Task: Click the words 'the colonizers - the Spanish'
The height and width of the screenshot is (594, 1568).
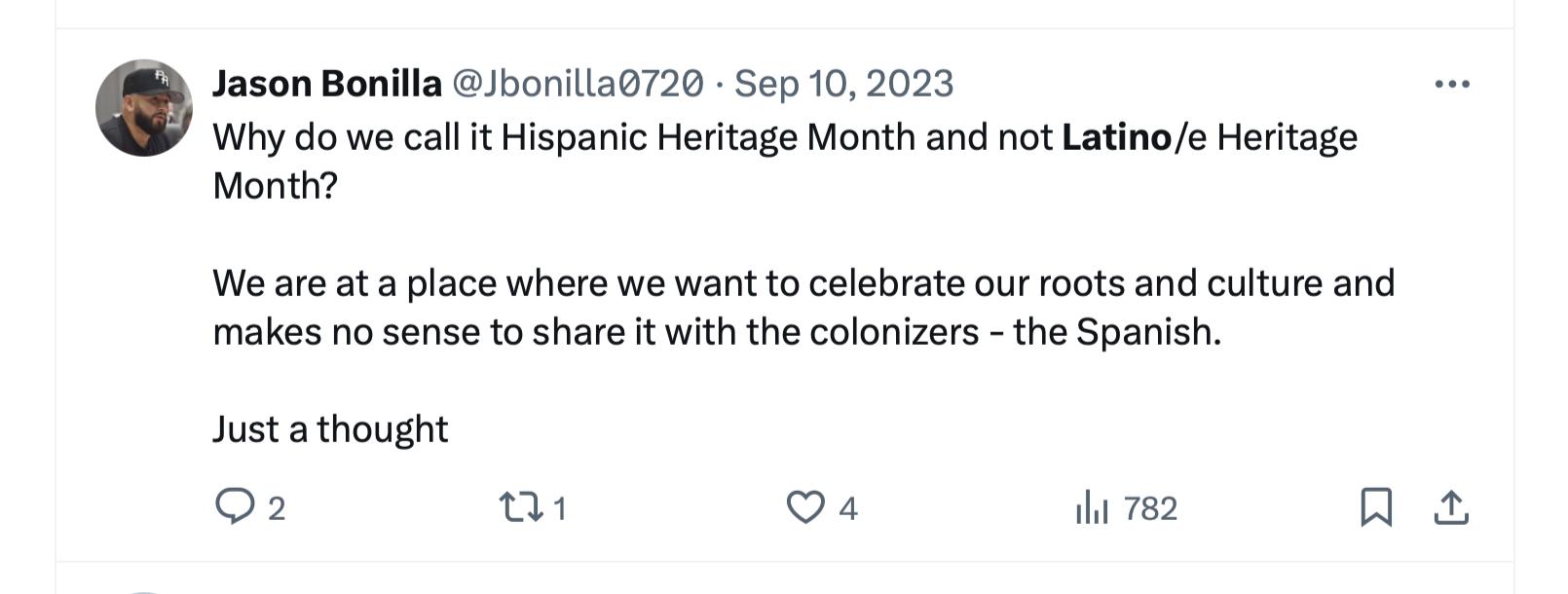Action: tap(983, 332)
